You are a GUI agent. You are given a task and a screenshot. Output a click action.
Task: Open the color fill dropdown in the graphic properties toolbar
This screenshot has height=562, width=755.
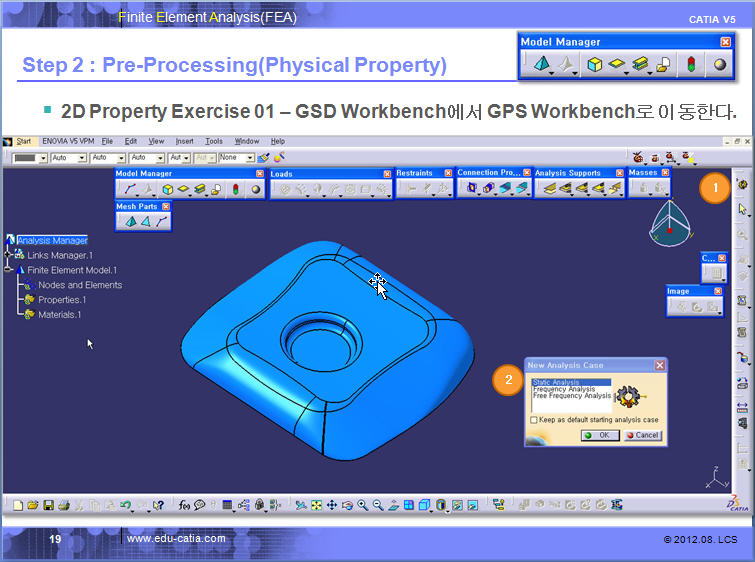43,158
